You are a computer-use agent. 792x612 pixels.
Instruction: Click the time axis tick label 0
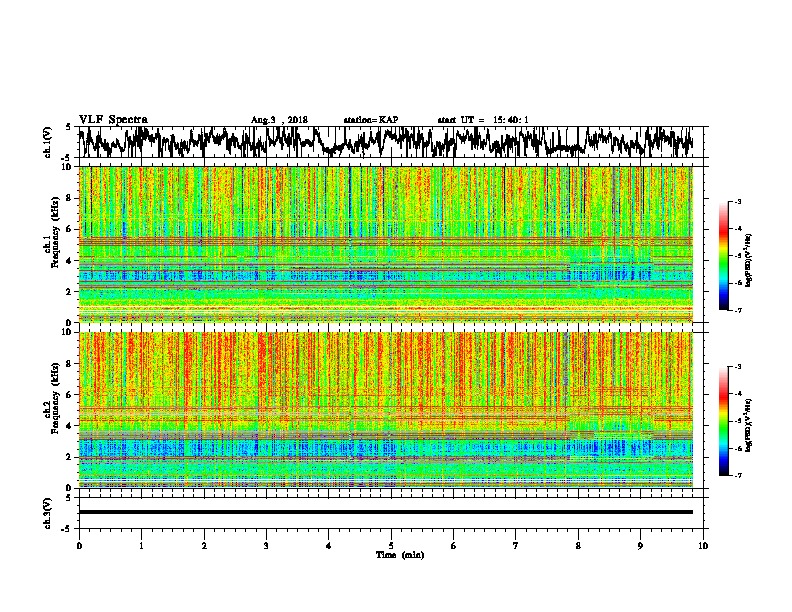click(79, 546)
